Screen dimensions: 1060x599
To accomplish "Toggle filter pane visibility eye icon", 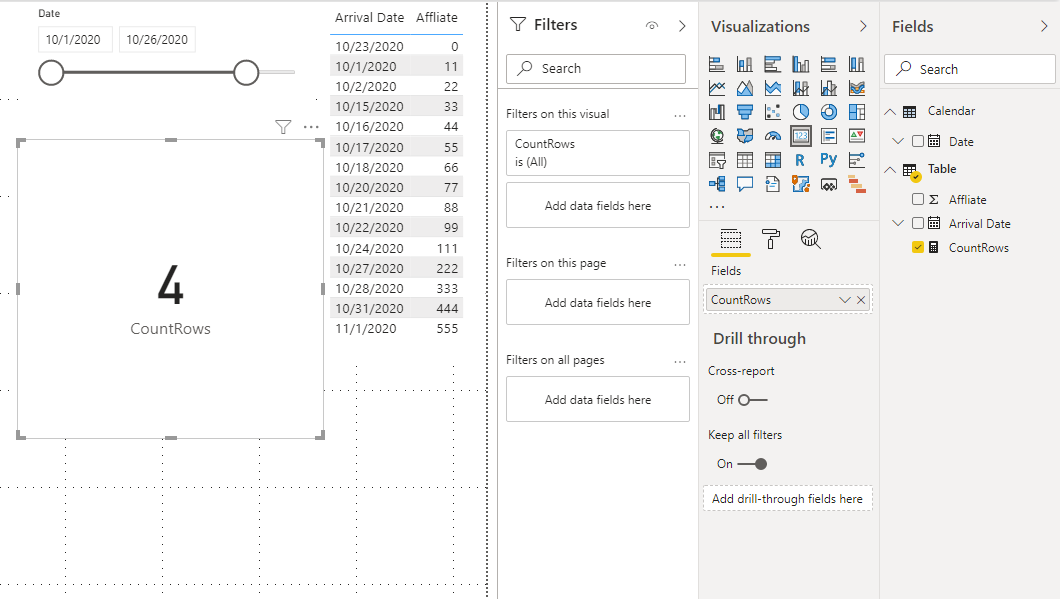I will (652, 26).
